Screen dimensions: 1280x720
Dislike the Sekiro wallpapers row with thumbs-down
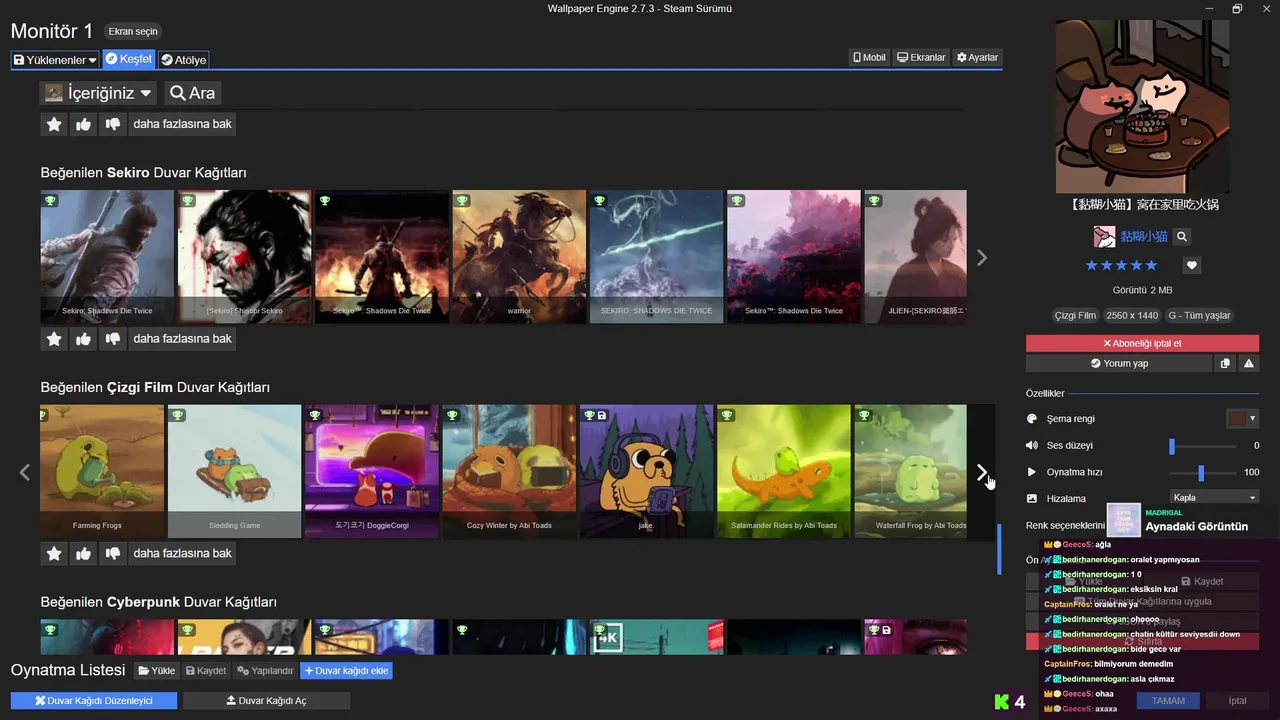coord(112,339)
